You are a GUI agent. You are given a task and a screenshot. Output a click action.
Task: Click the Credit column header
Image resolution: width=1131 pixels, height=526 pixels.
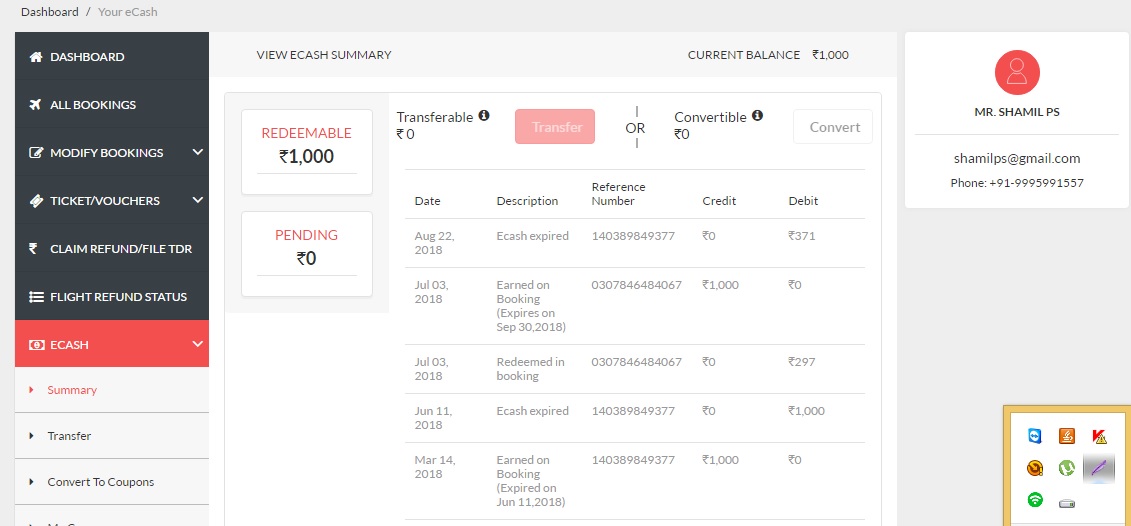click(719, 201)
